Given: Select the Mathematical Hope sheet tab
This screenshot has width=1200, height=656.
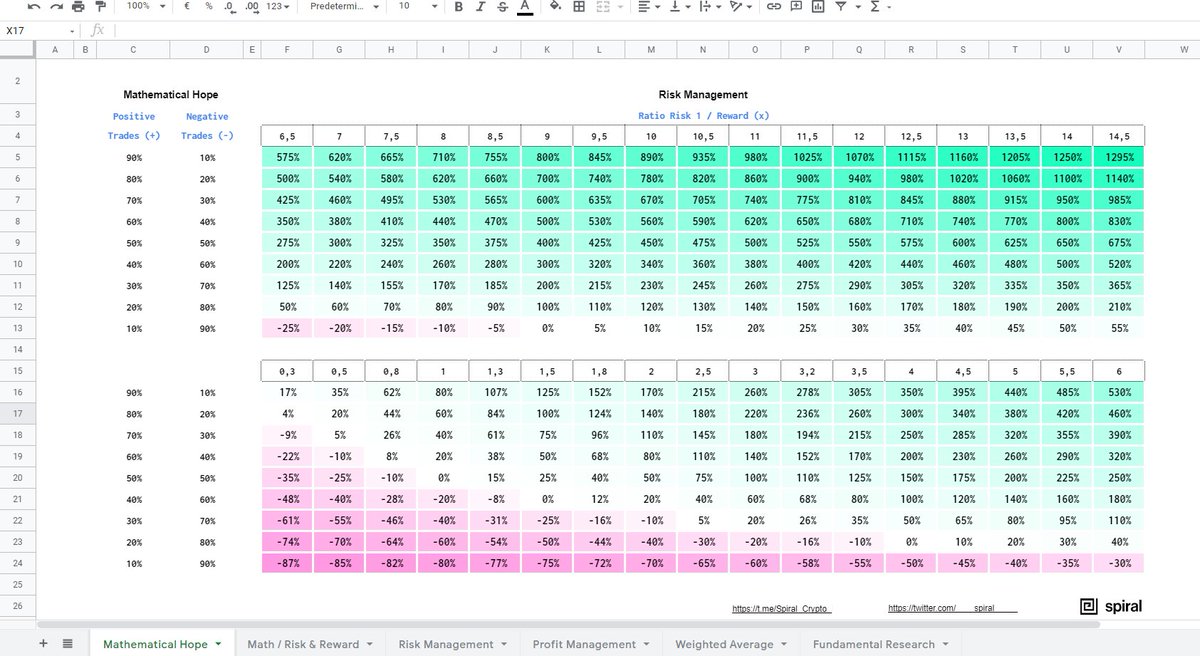Looking at the screenshot, I should tap(162, 644).
